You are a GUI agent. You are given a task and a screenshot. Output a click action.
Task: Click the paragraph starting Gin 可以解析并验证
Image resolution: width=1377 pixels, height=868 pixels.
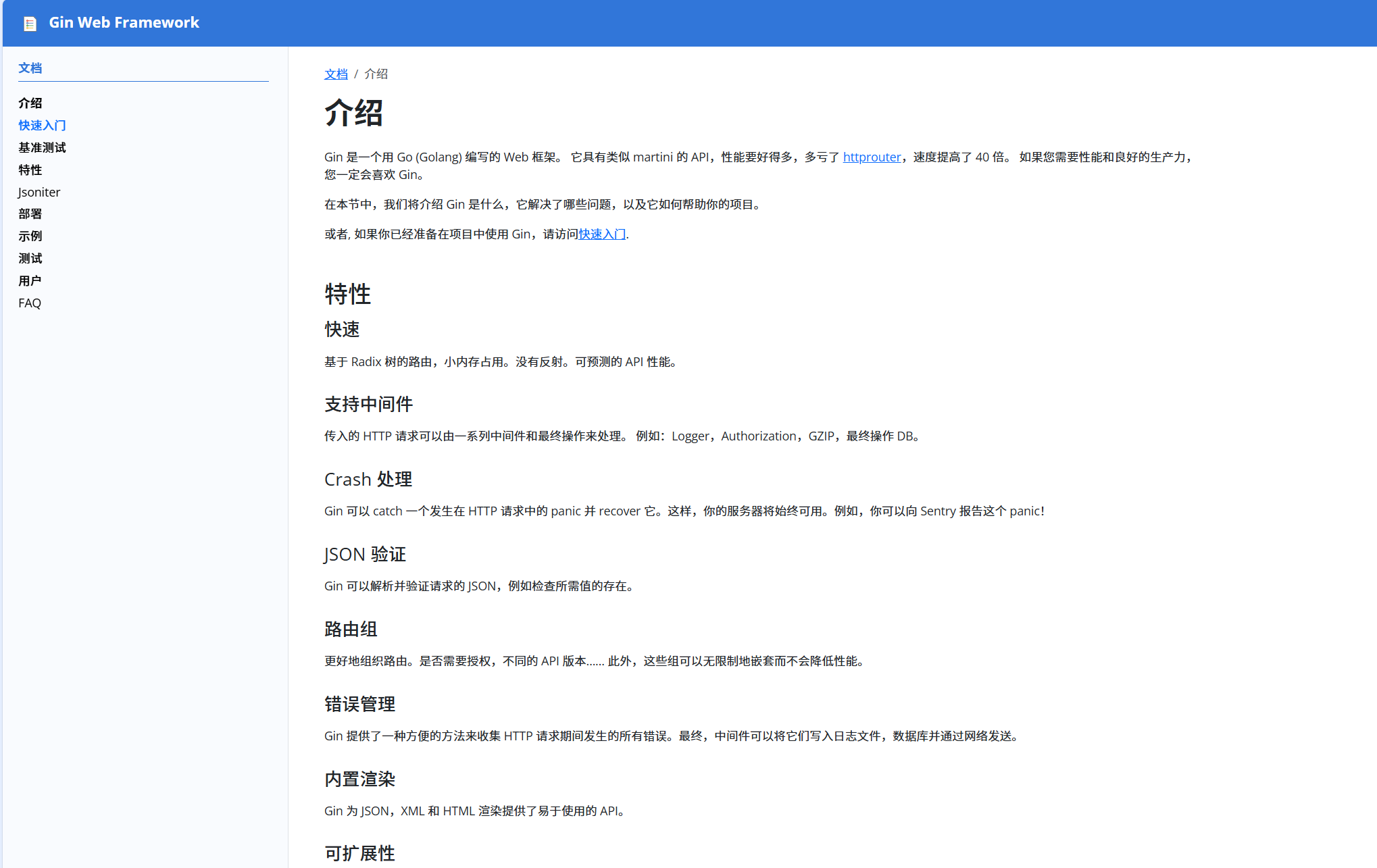[x=480, y=586]
